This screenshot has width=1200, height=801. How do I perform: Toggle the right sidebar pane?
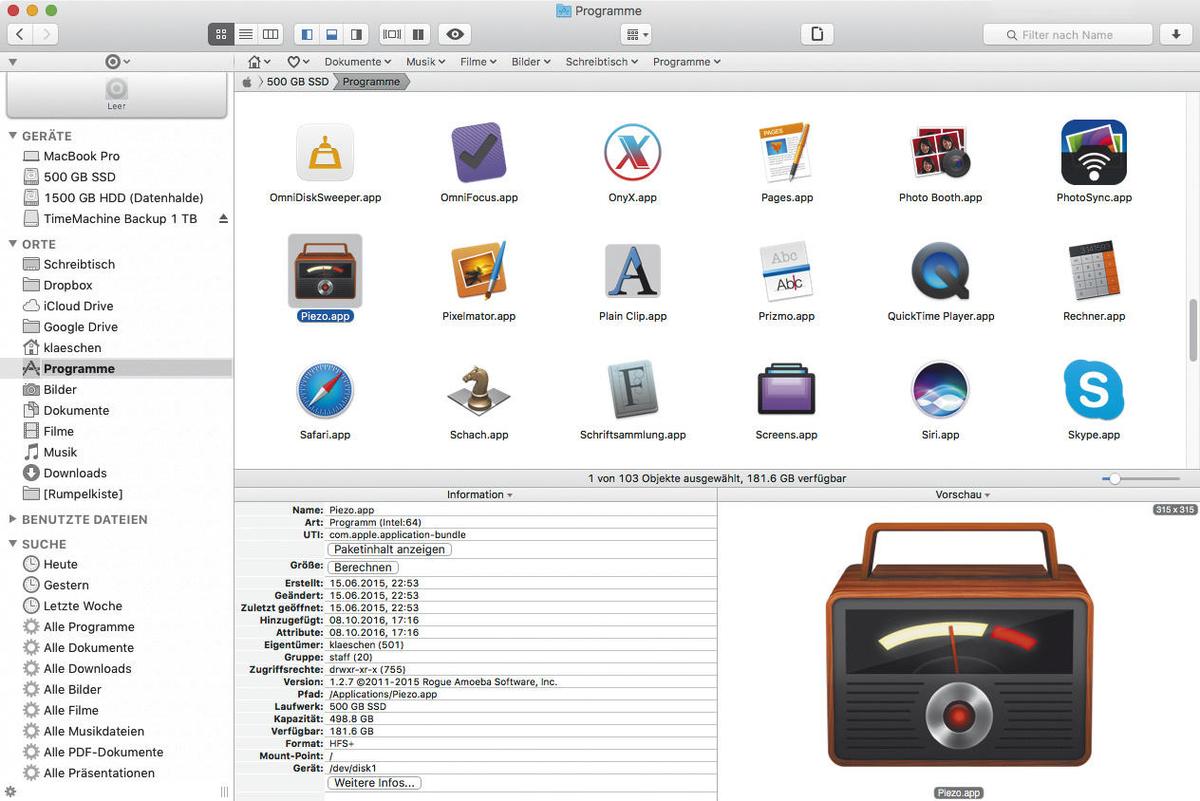click(356, 34)
